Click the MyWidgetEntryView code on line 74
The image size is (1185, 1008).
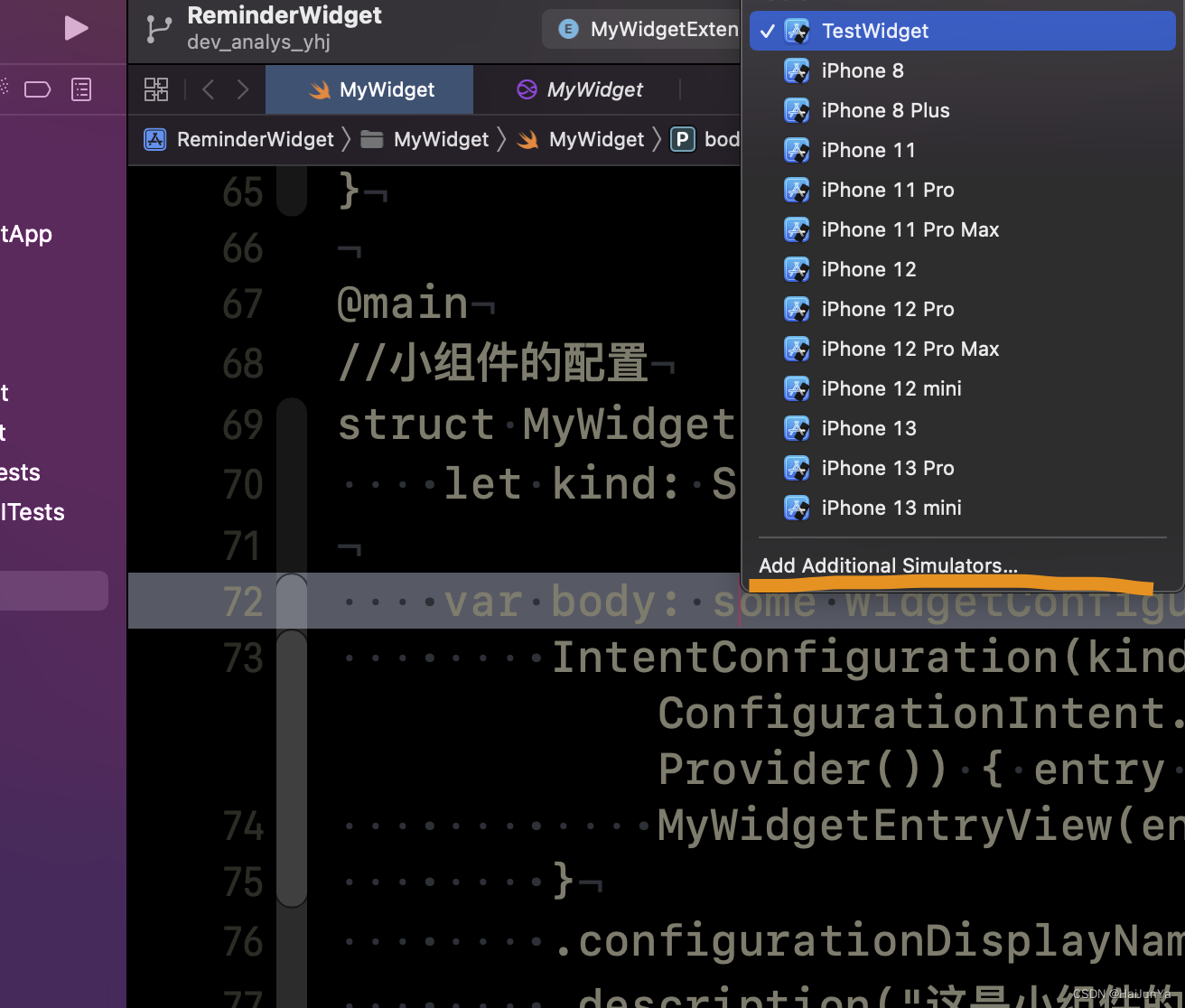click(x=919, y=825)
